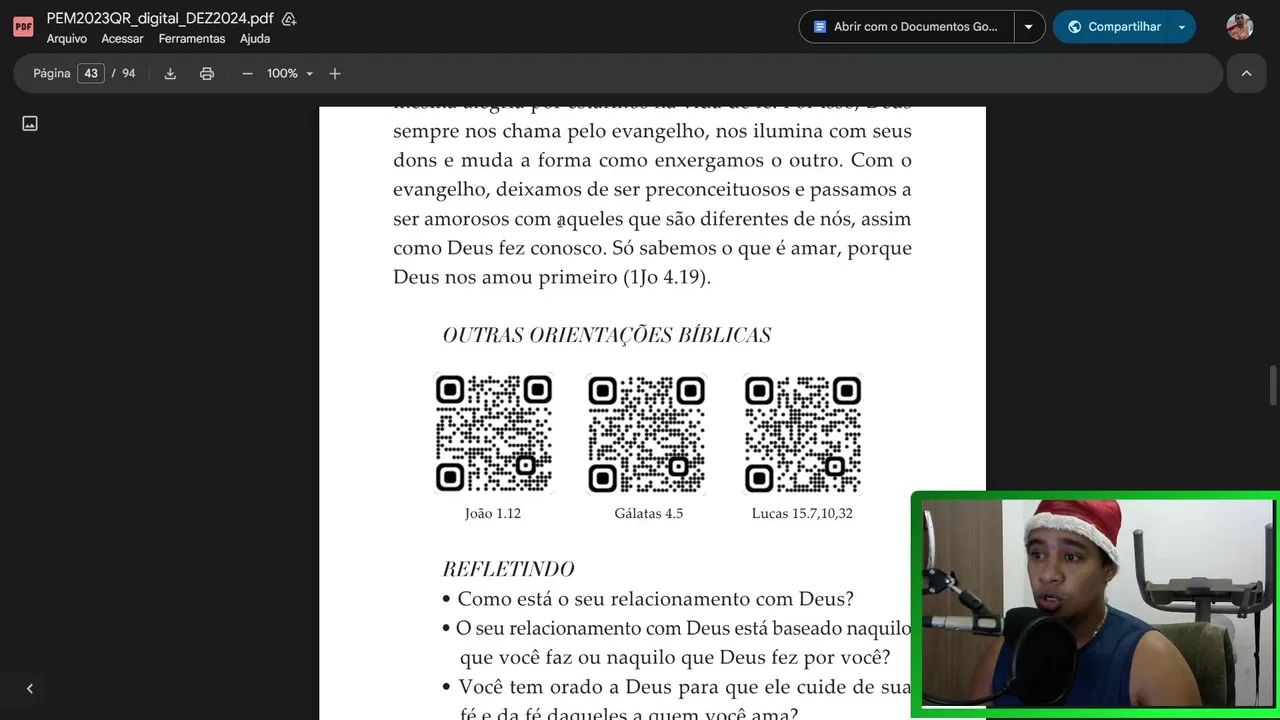The height and width of the screenshot is (720, 1280).
Task: Expand the open-with options arrow
Action: (1029, 27)
